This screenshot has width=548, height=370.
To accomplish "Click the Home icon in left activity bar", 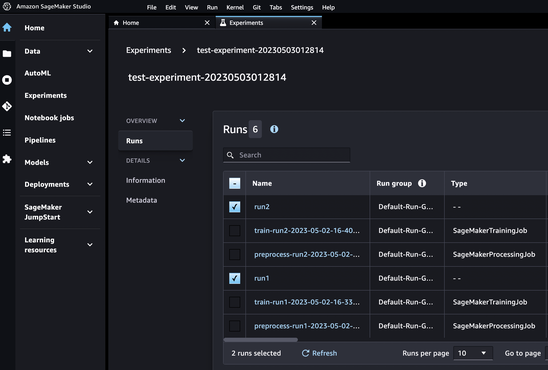I will (7, 28).
